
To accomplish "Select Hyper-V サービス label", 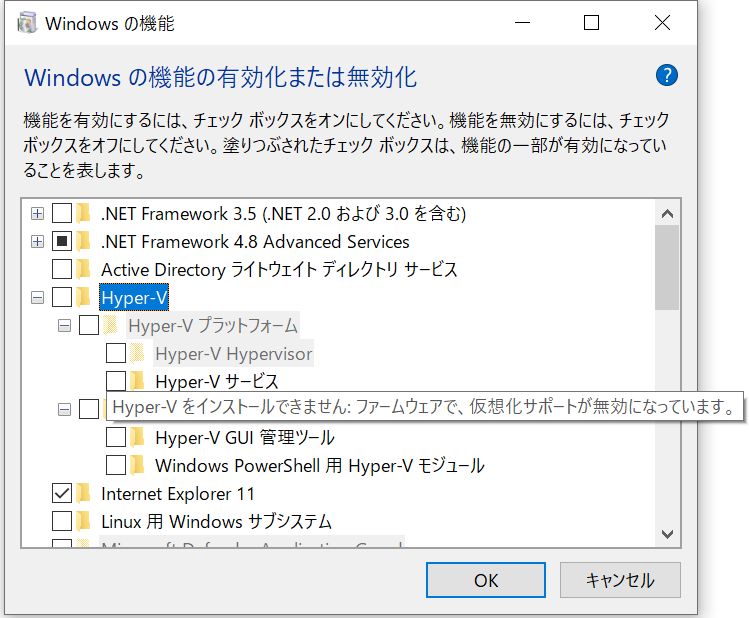I will tap(217, 382).
